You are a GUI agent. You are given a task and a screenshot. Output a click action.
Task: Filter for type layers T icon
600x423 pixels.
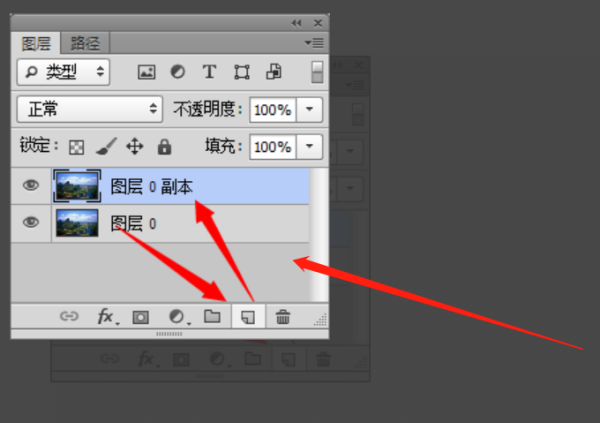pyautogui.click(x=209, y=72)
